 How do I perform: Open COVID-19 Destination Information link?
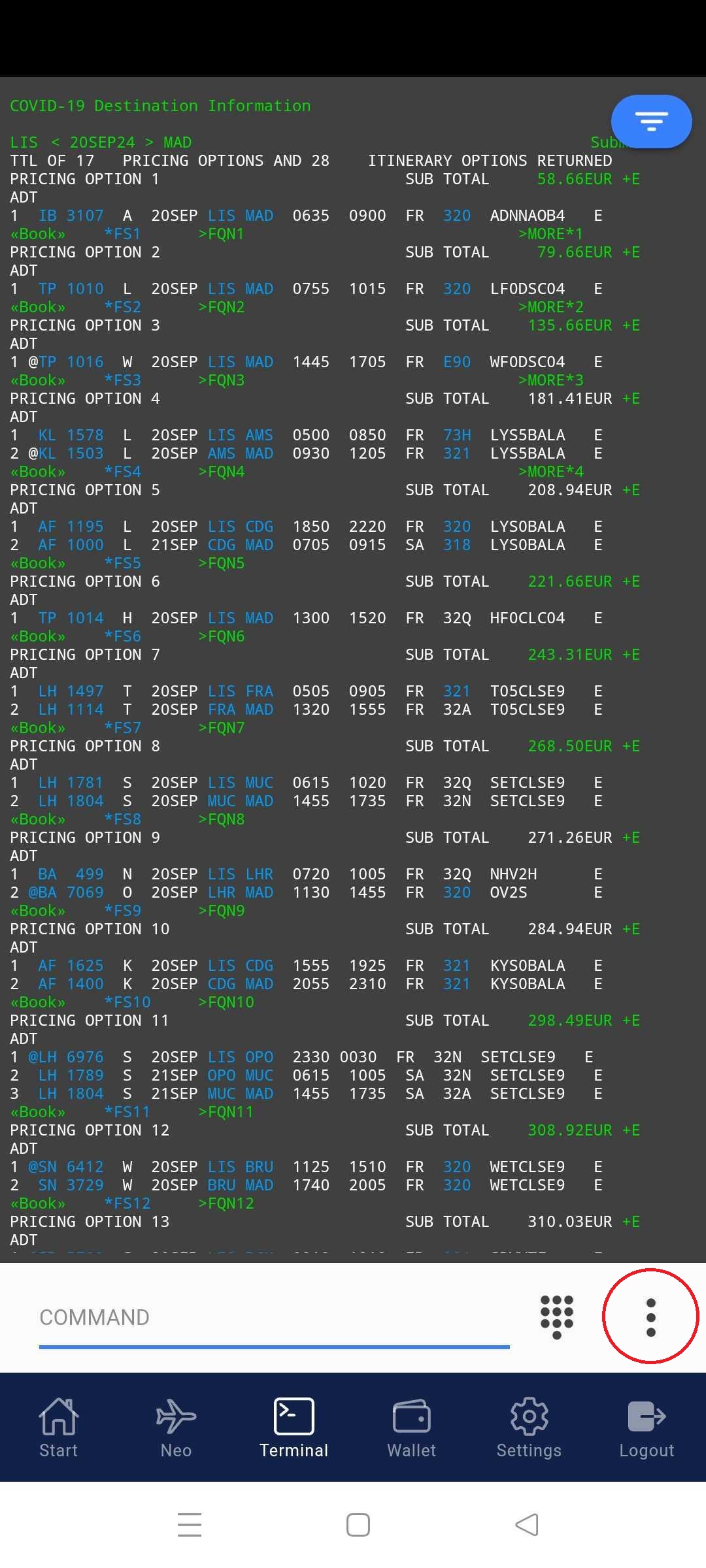[x=160, y=106]
